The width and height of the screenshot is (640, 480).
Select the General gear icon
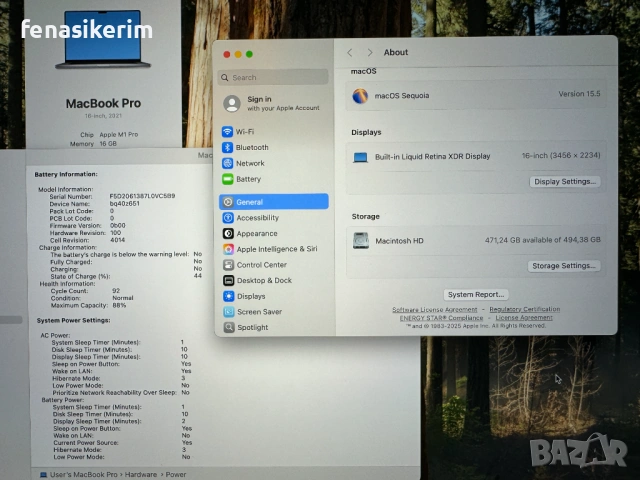point(228,202)
